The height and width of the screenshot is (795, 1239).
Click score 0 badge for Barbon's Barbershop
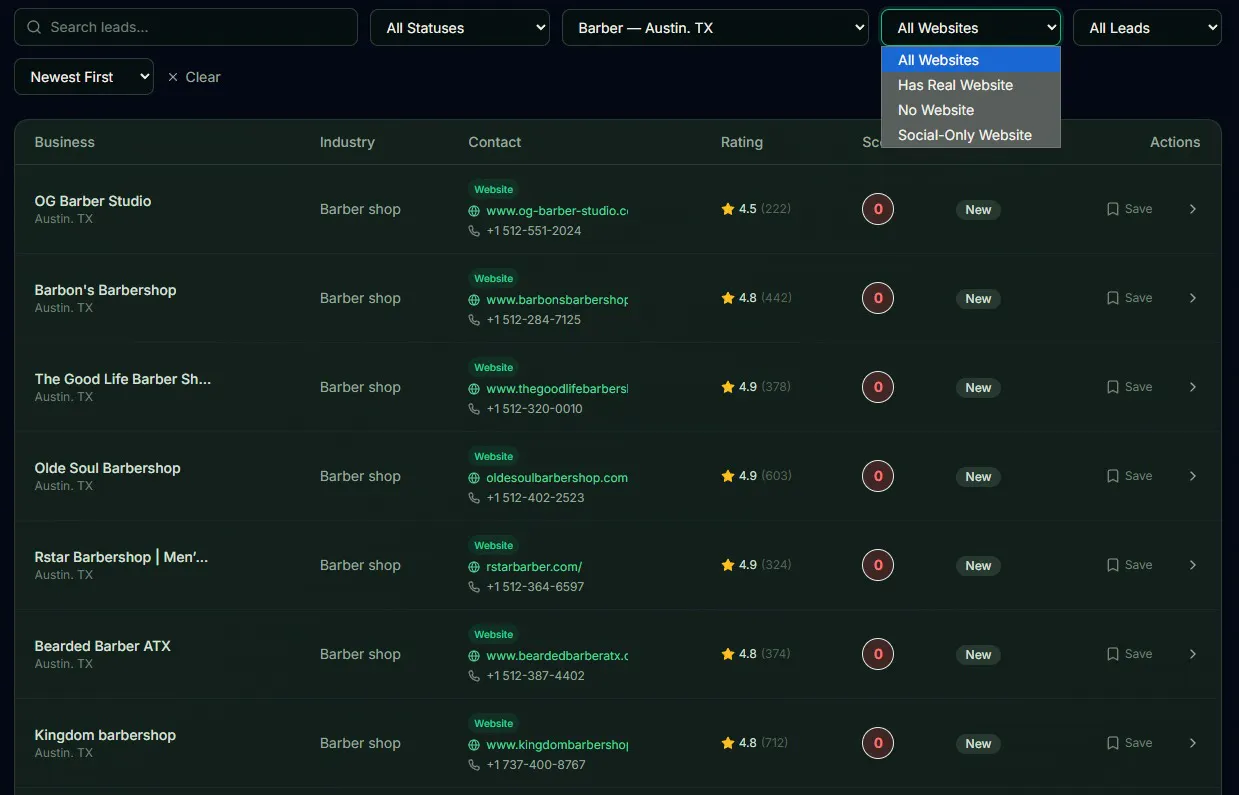[x=878, y=298]
